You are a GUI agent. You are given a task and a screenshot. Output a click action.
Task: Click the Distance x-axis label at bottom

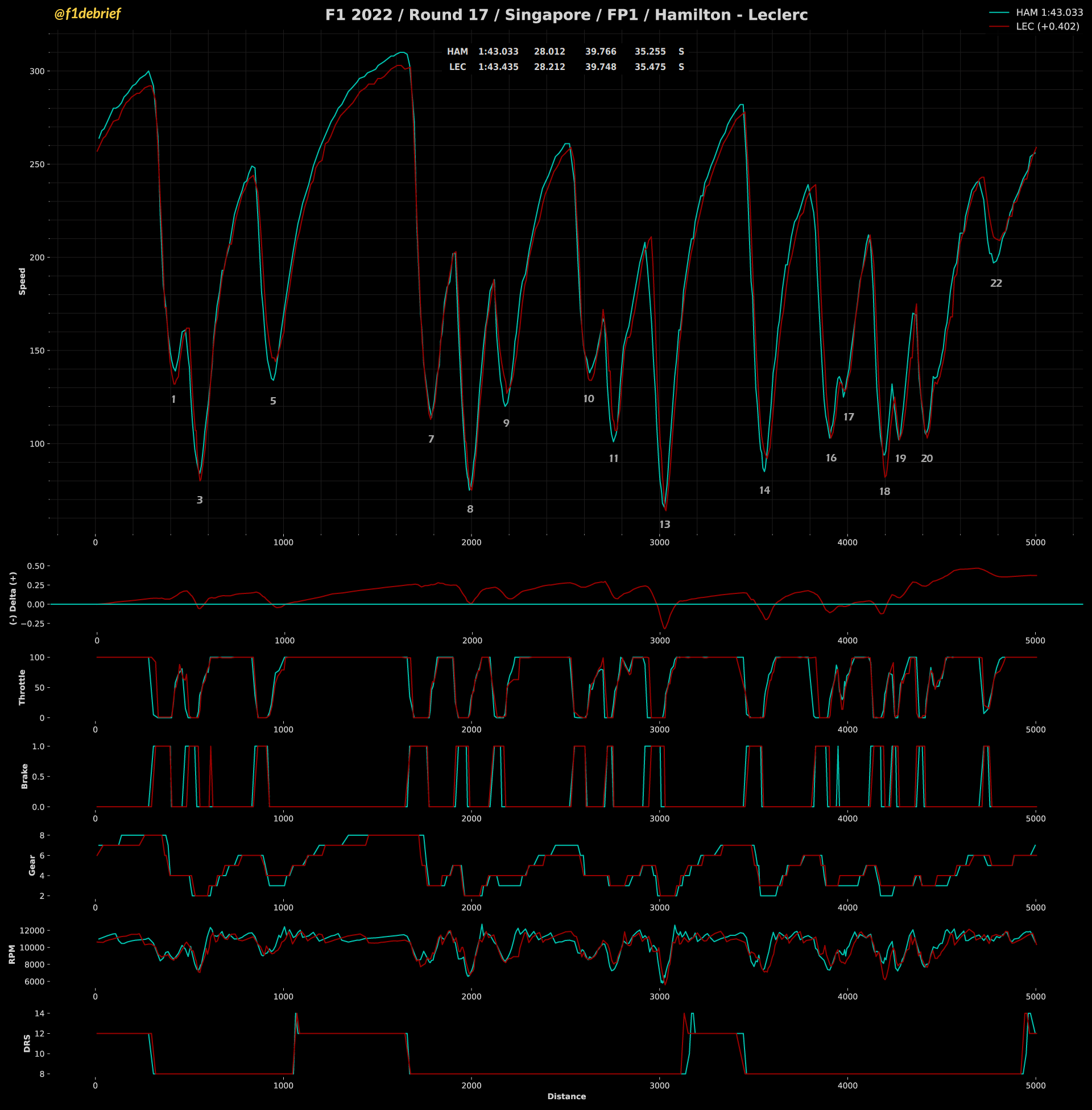[x=566, y=1096]
